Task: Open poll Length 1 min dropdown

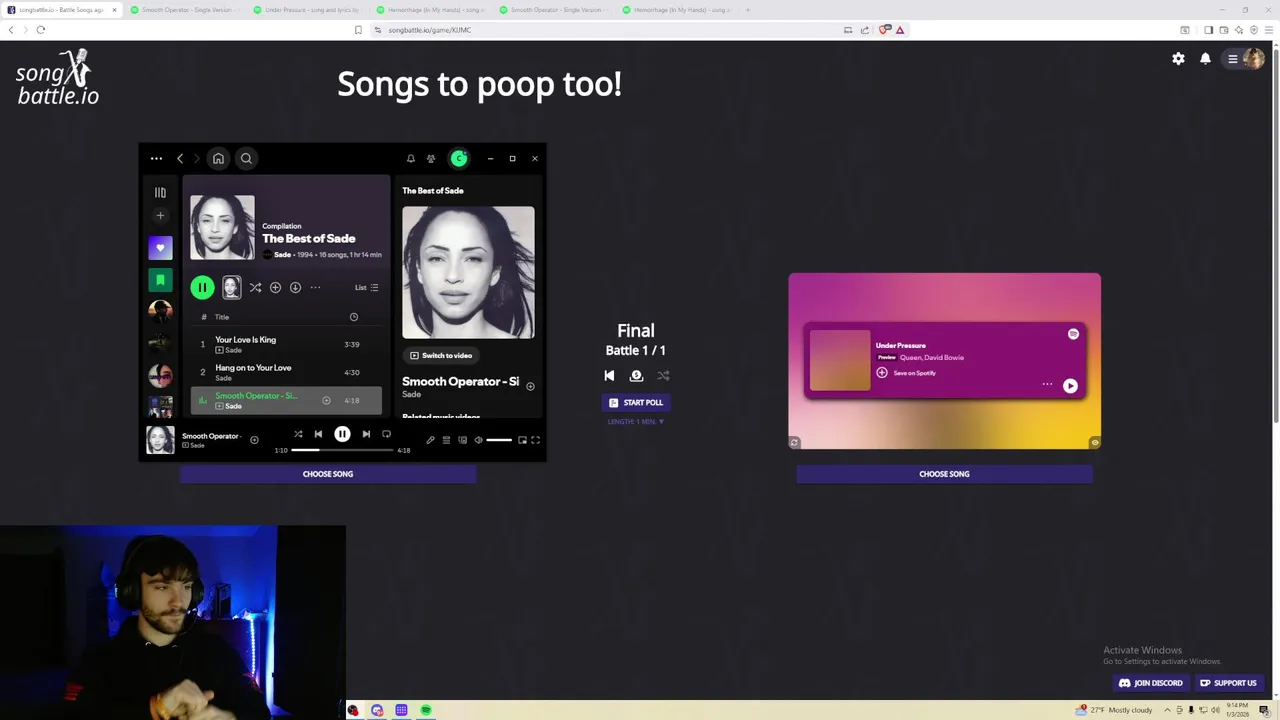Action: (x=636, y=422)
